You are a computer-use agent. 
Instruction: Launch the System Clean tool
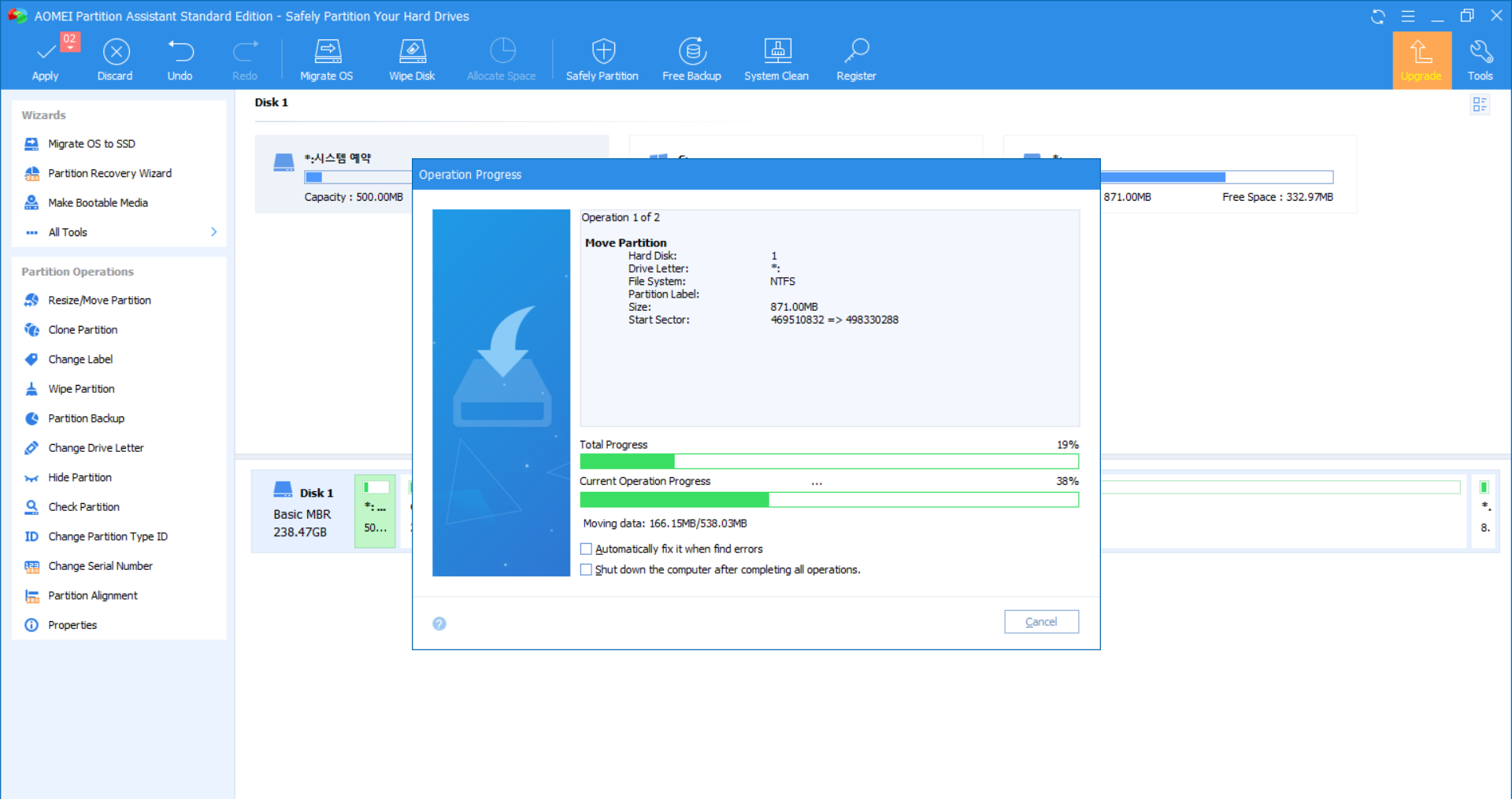click(x=776, y=60)
